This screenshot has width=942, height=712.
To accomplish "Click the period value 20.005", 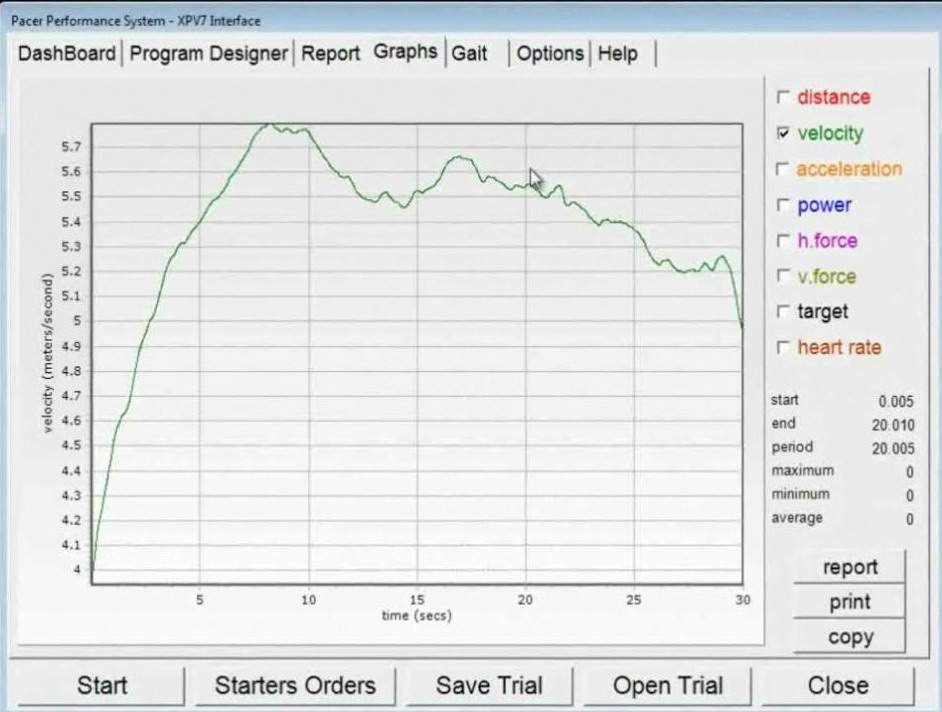I will [893, 449].
